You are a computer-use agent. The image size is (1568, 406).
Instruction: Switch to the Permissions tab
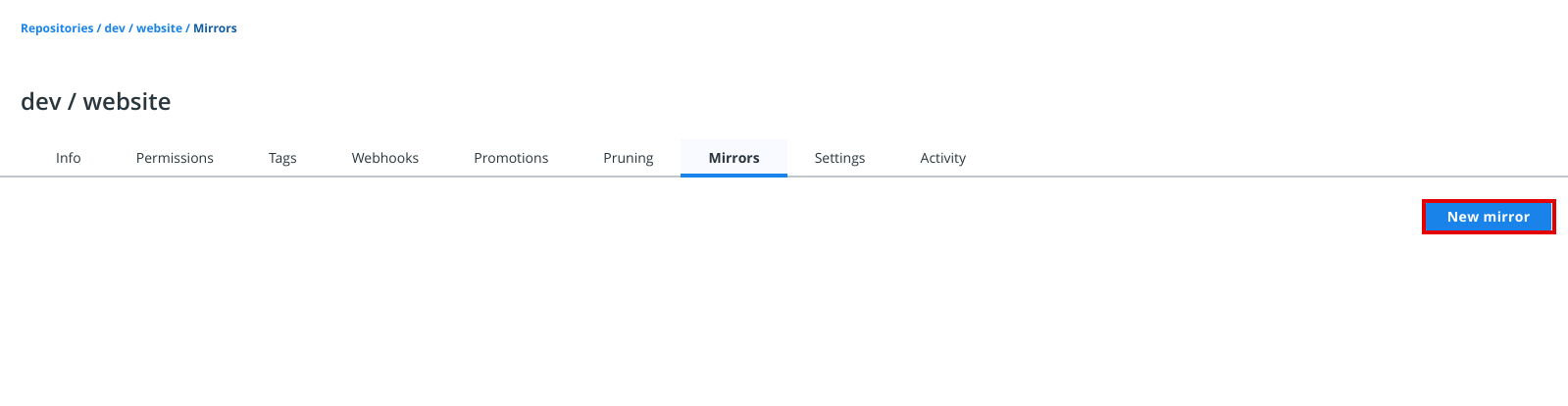click(x=175, y=158)
